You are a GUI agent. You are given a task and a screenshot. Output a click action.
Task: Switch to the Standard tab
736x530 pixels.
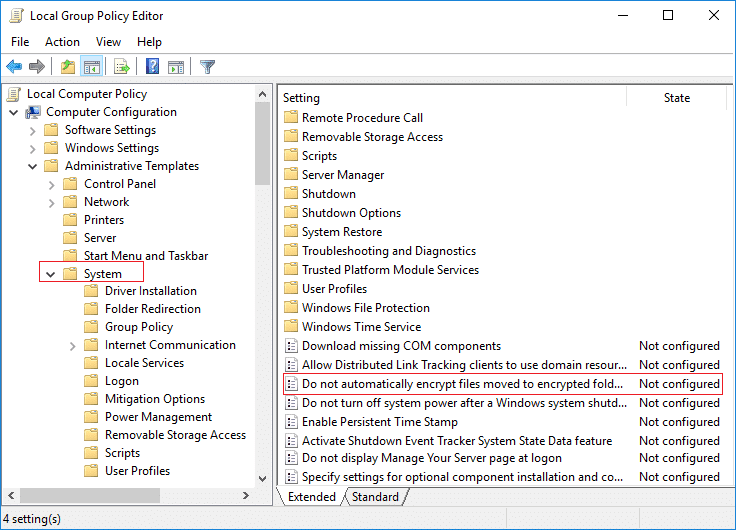(x=375, y=497)
